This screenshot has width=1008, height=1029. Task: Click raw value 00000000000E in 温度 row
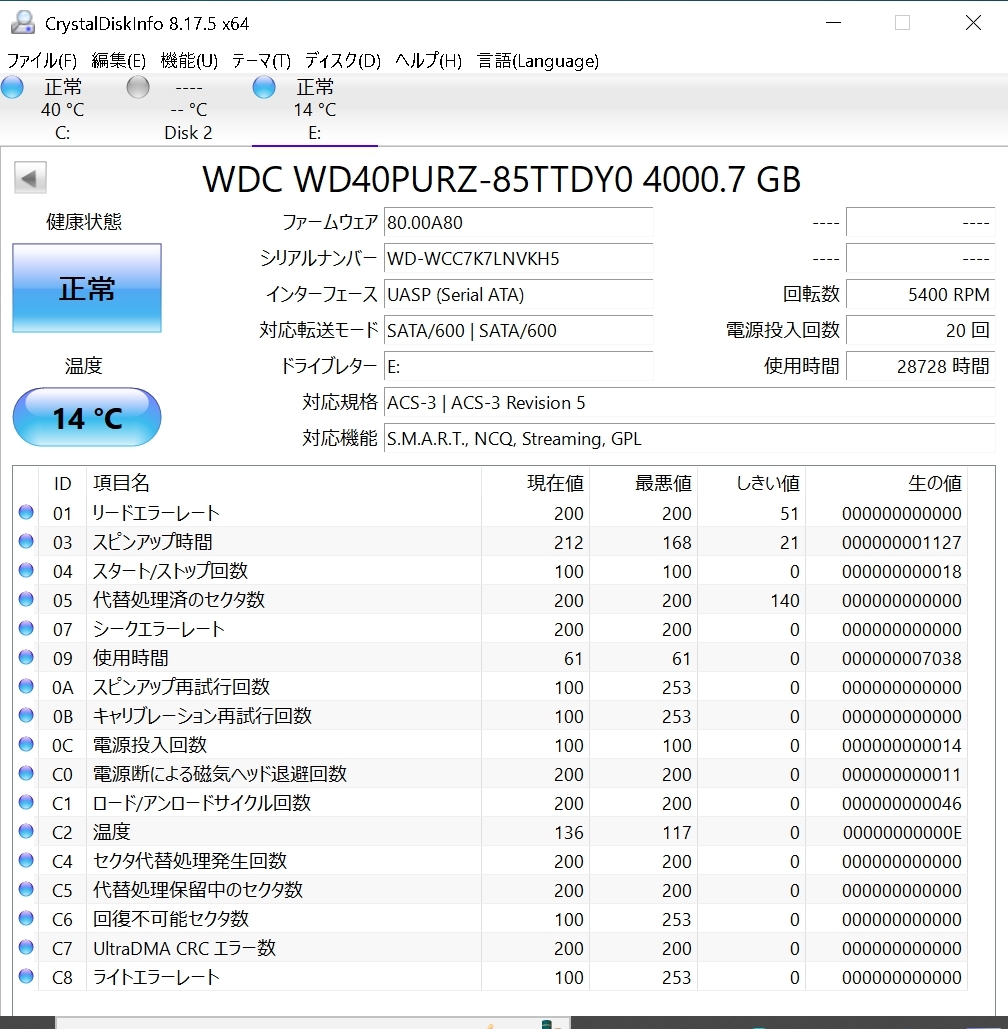902,832
